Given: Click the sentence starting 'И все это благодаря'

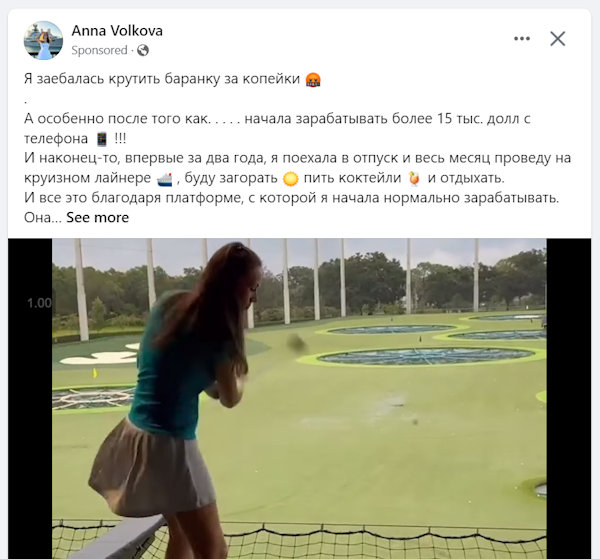Looking at the screenshot, I should tap(292, 198).
